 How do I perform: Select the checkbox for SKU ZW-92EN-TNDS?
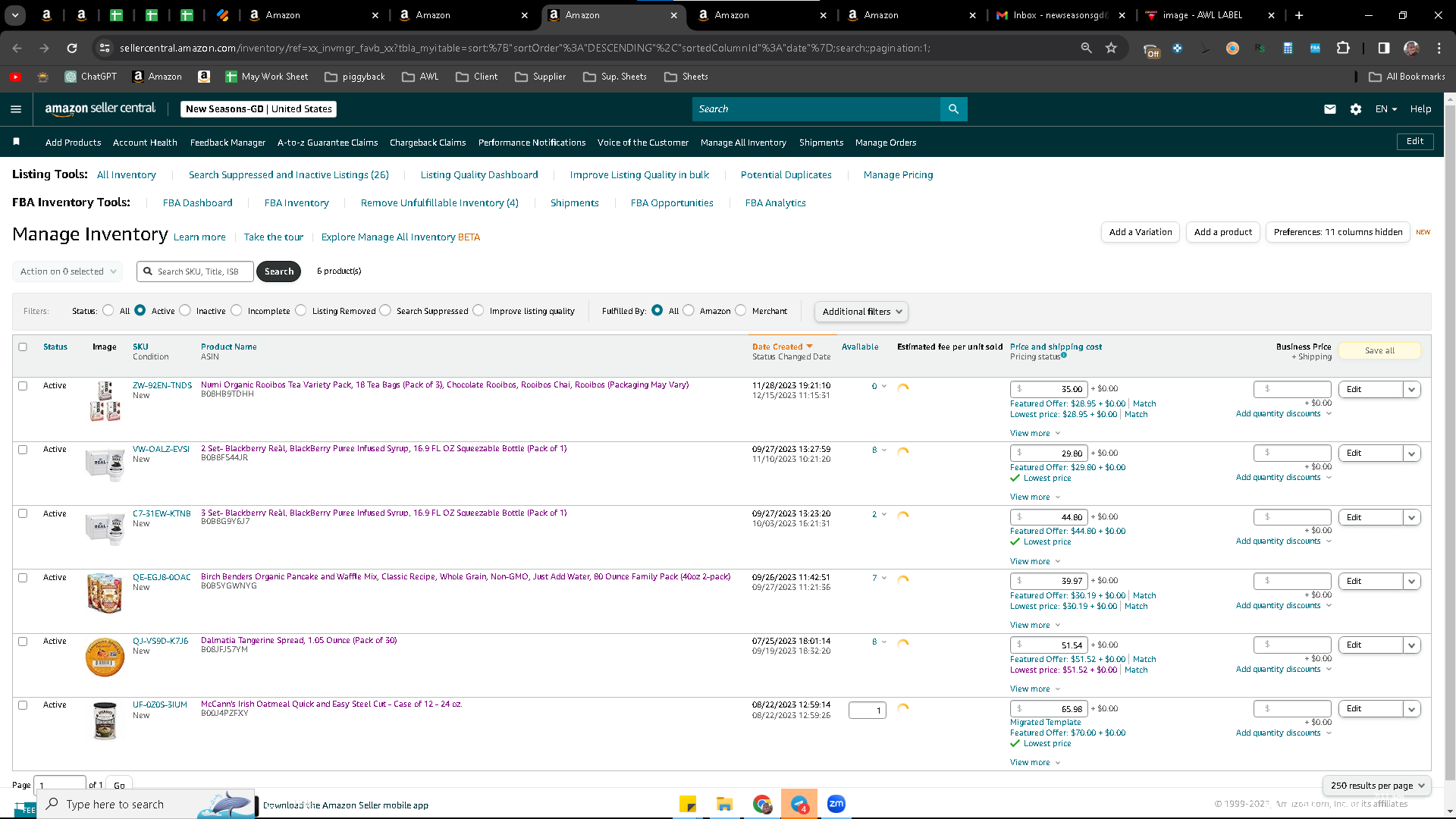click(23, 386)
